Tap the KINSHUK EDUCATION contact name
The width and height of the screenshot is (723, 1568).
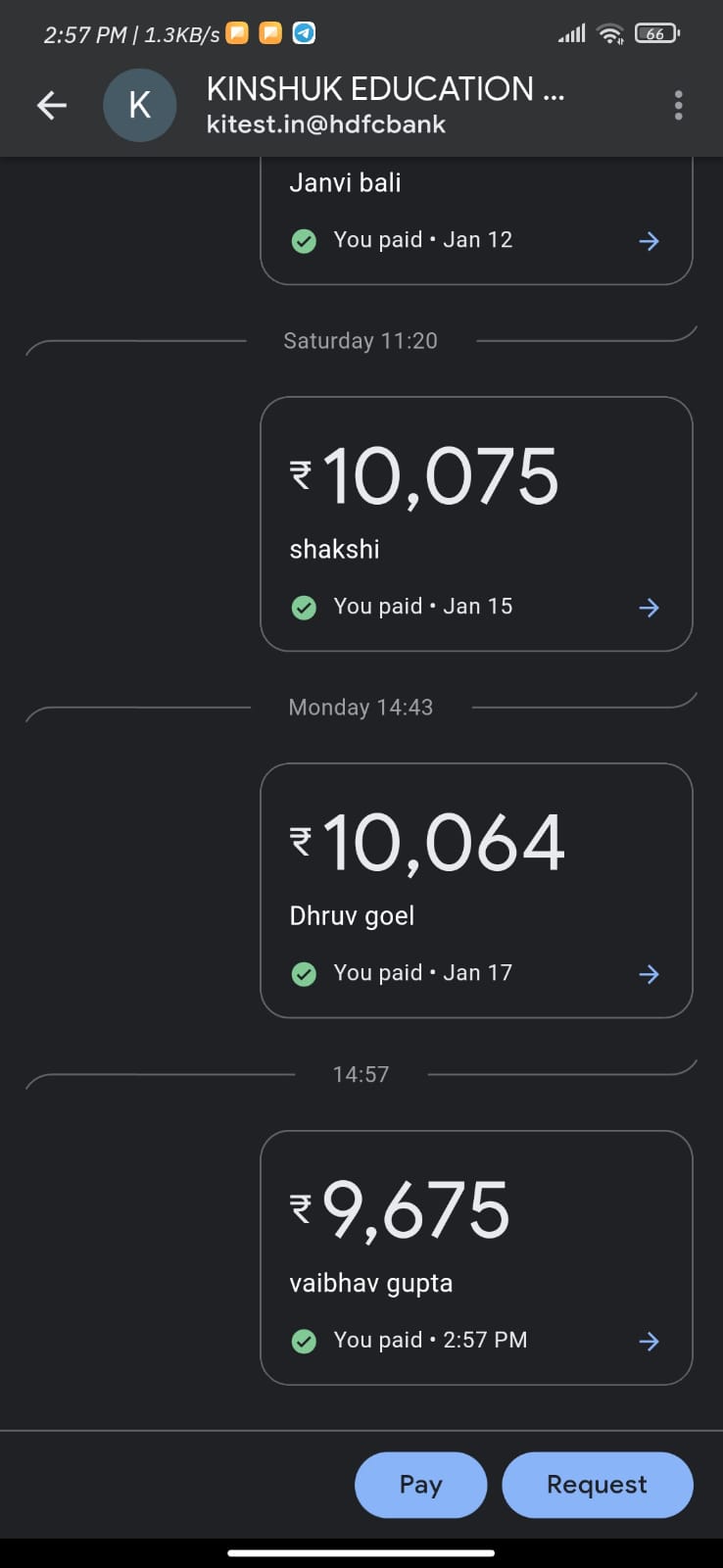point(385,89)
